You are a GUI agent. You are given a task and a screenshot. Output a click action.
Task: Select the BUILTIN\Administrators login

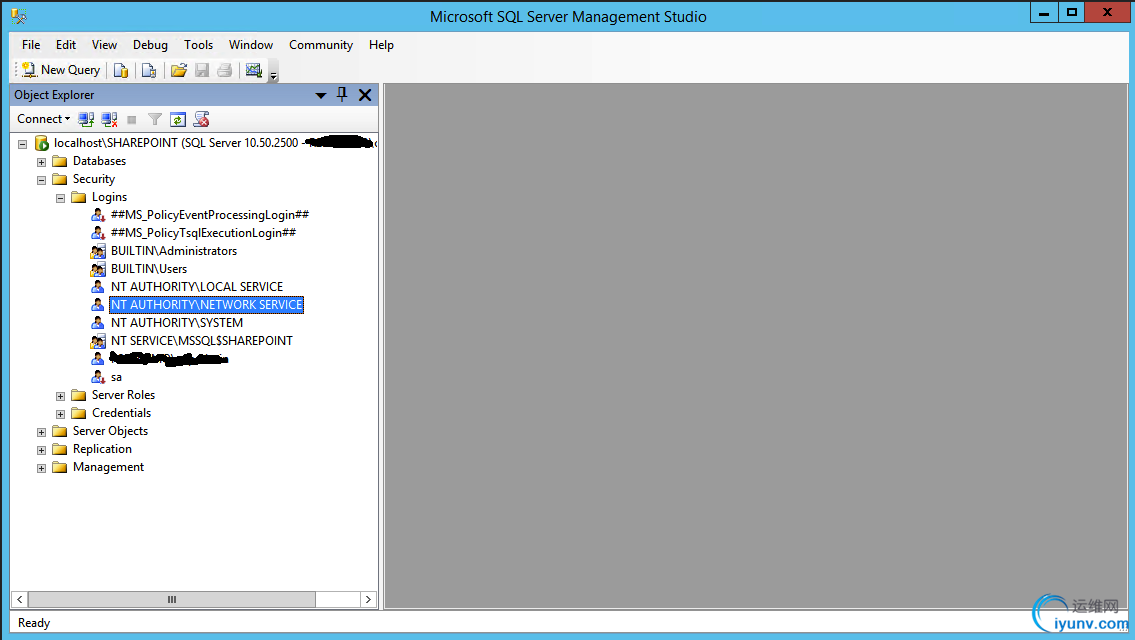coord(174,250)
